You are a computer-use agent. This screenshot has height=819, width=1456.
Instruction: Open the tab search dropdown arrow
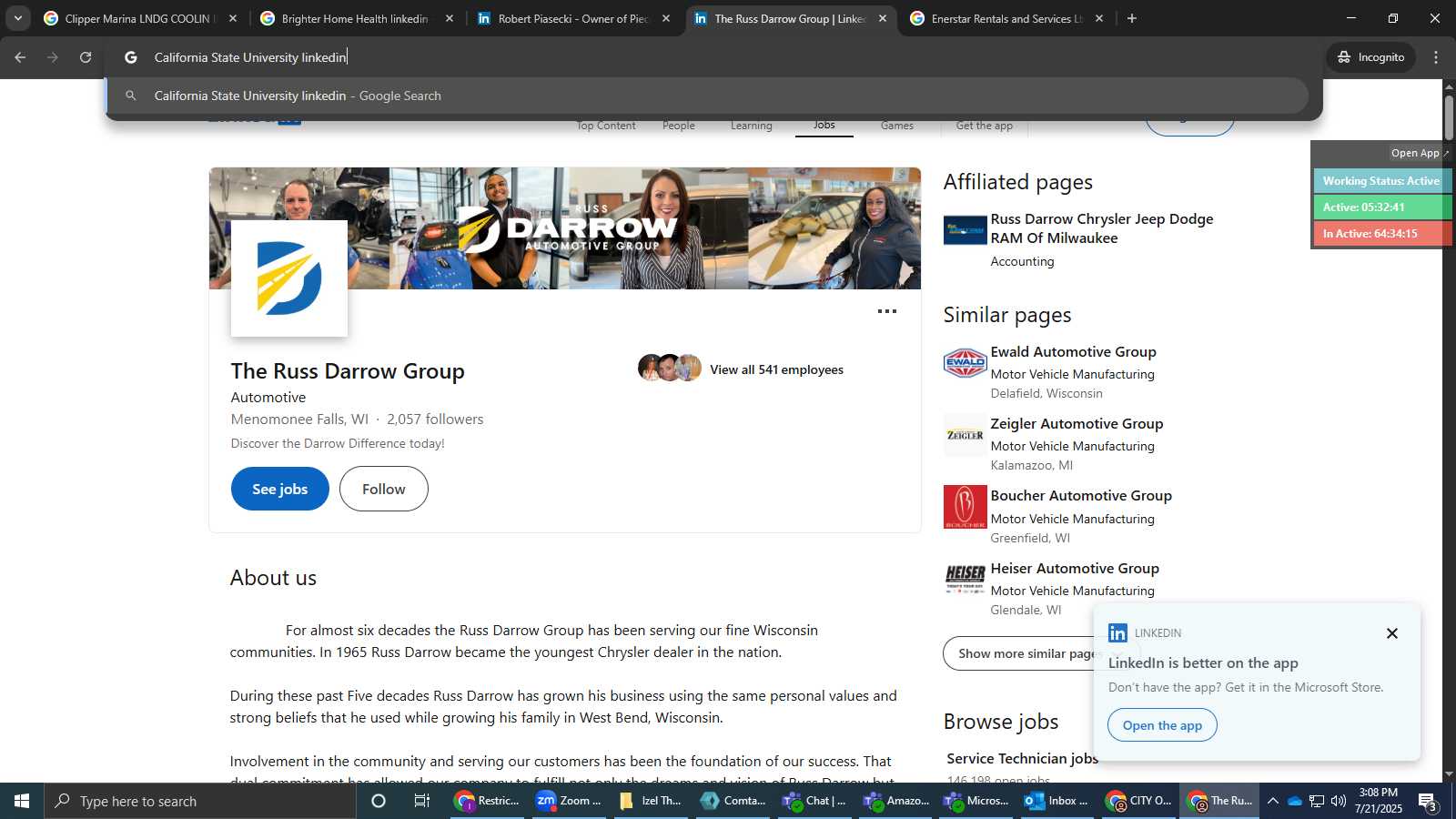click(x=17, y=18)
